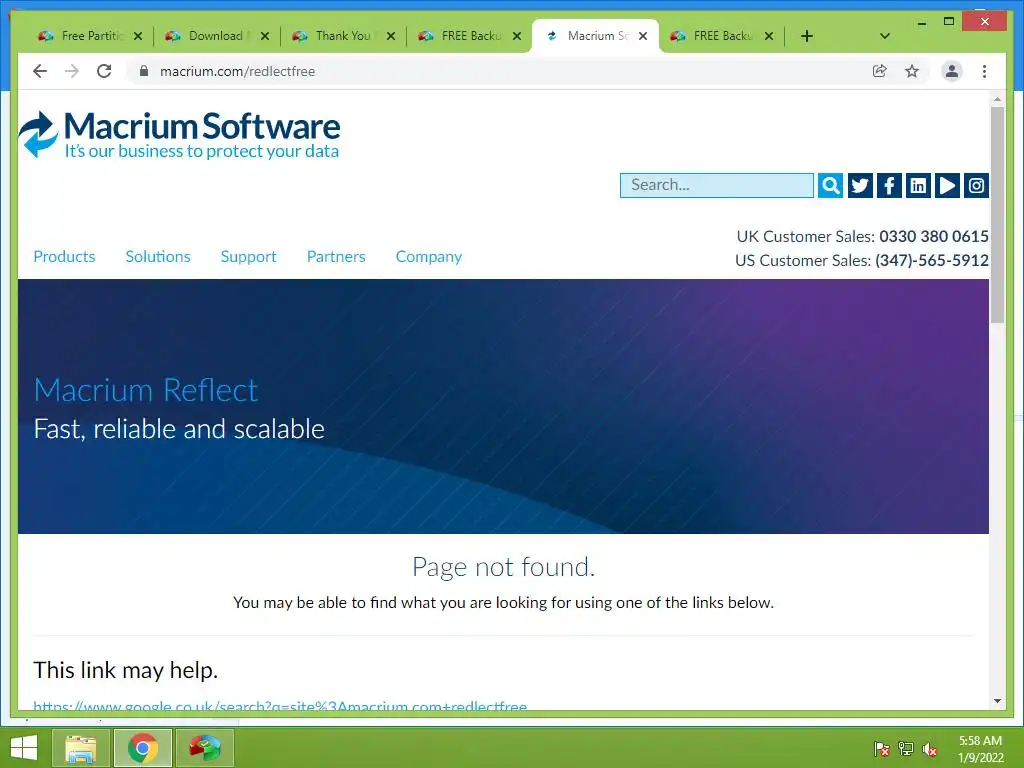Click the Macrium Software logo
Screen dimensions: 1024x768
180,135
